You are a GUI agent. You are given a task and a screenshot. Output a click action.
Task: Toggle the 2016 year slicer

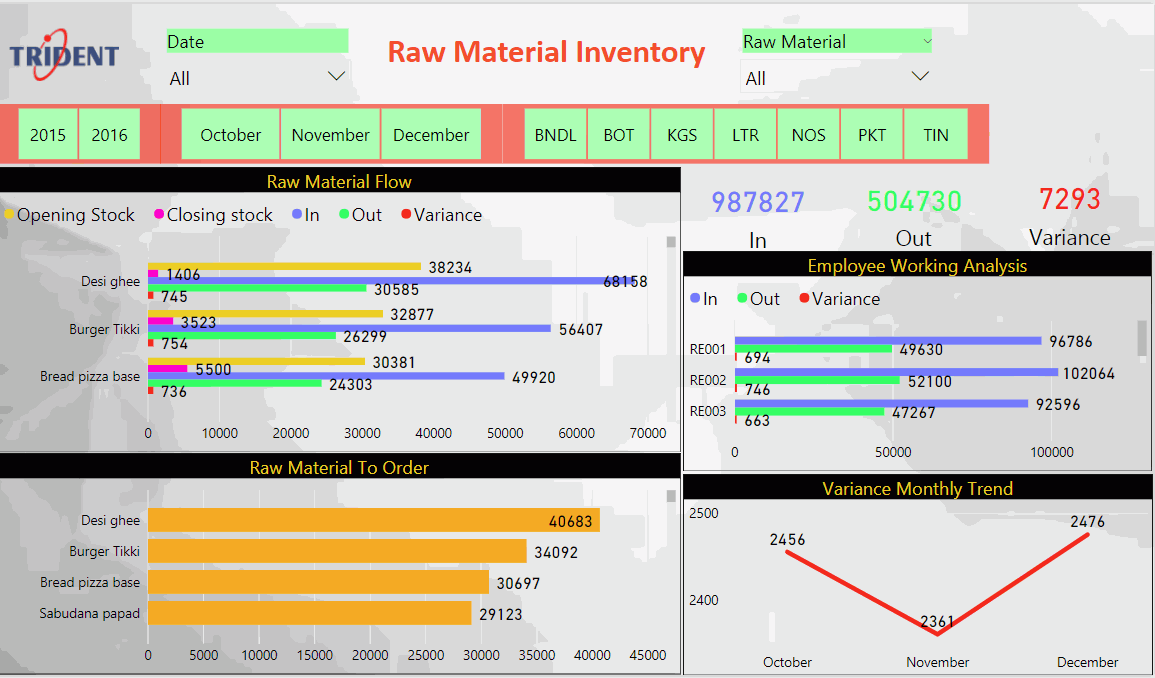point(110,135)
